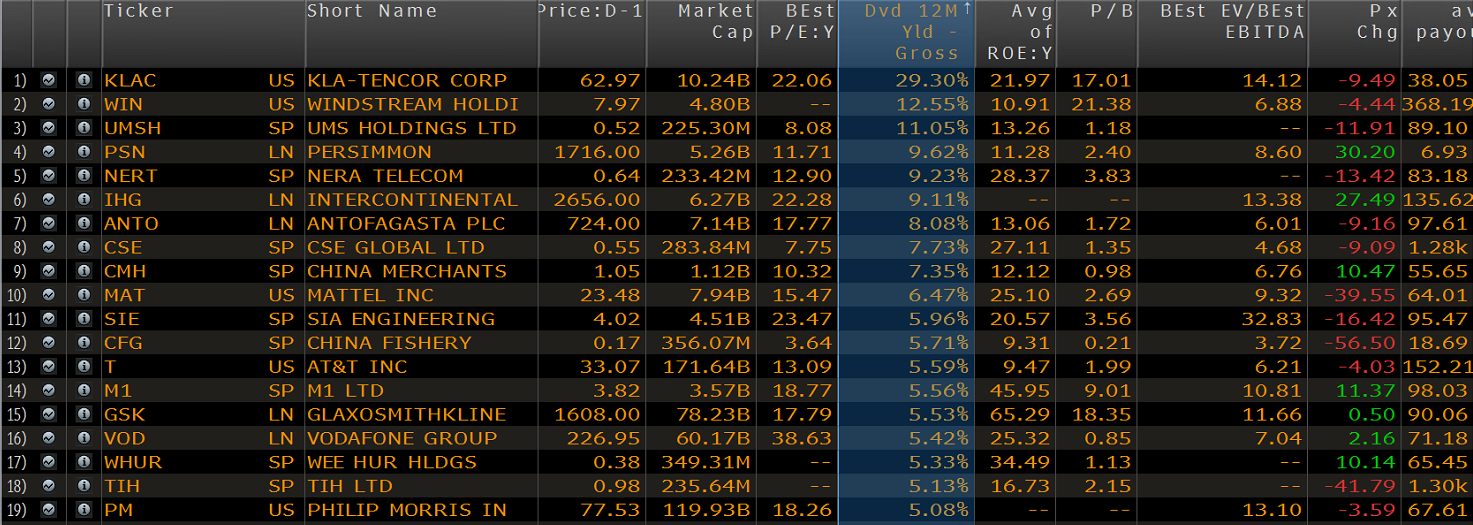Click the Dvd 12M Yld - Gross header
1473x525 pixels.
(x=906, y=34)
